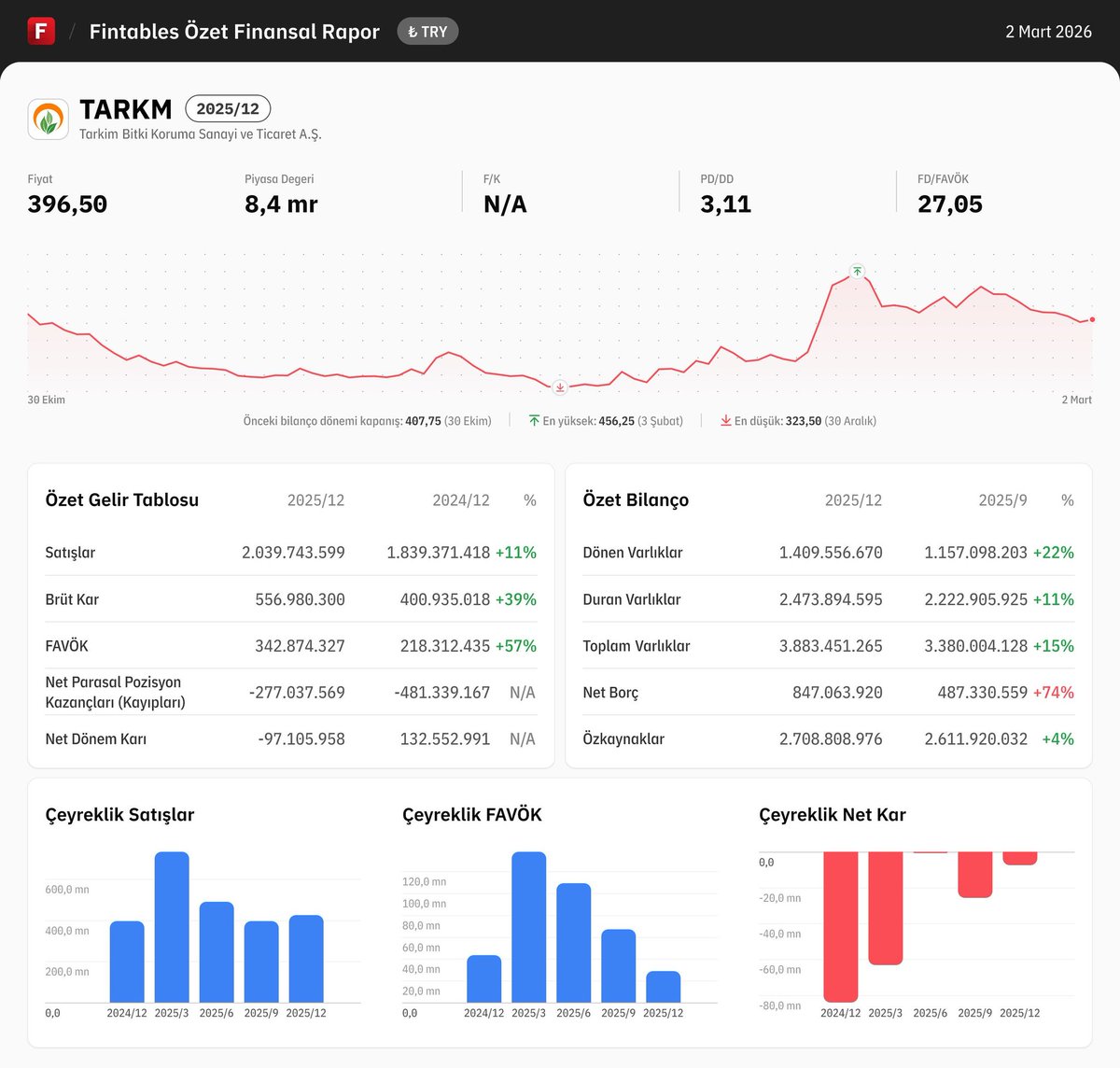
Task: Click the Net Dönem Karı 2024/12 value 132.552.991
Action: coord(445,739)
